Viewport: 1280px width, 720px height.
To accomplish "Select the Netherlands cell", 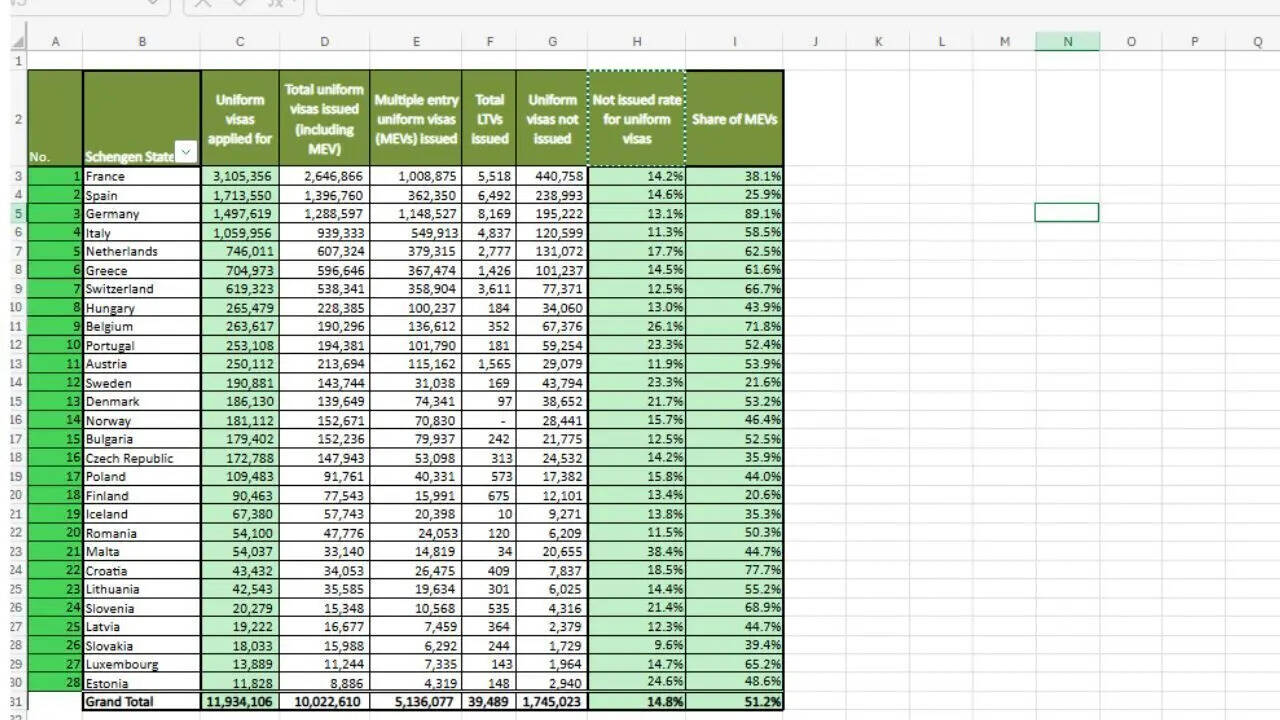I will [141, 251].
